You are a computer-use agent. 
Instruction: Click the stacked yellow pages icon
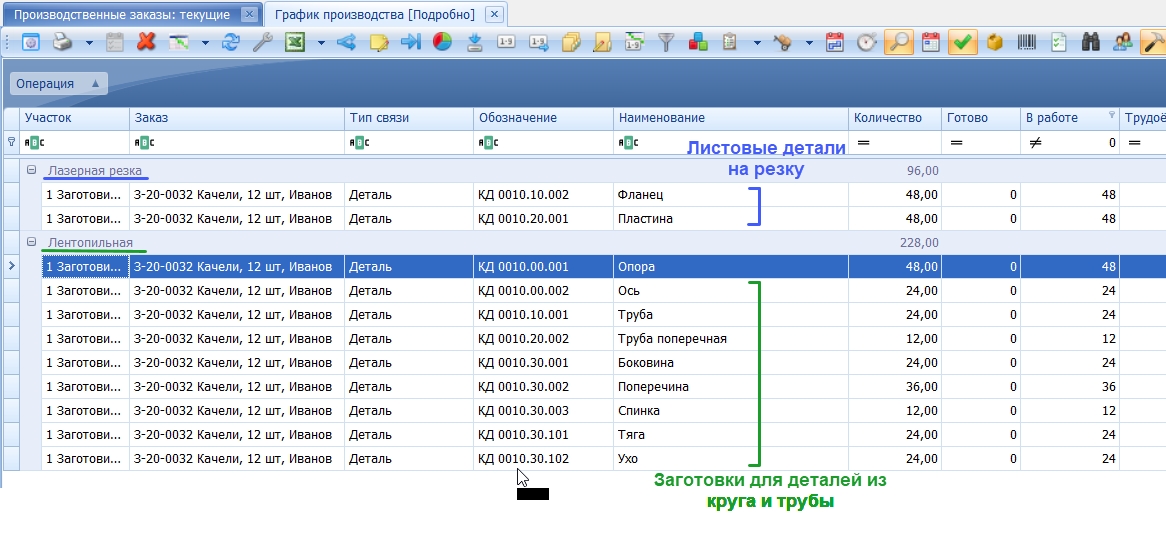571,43
